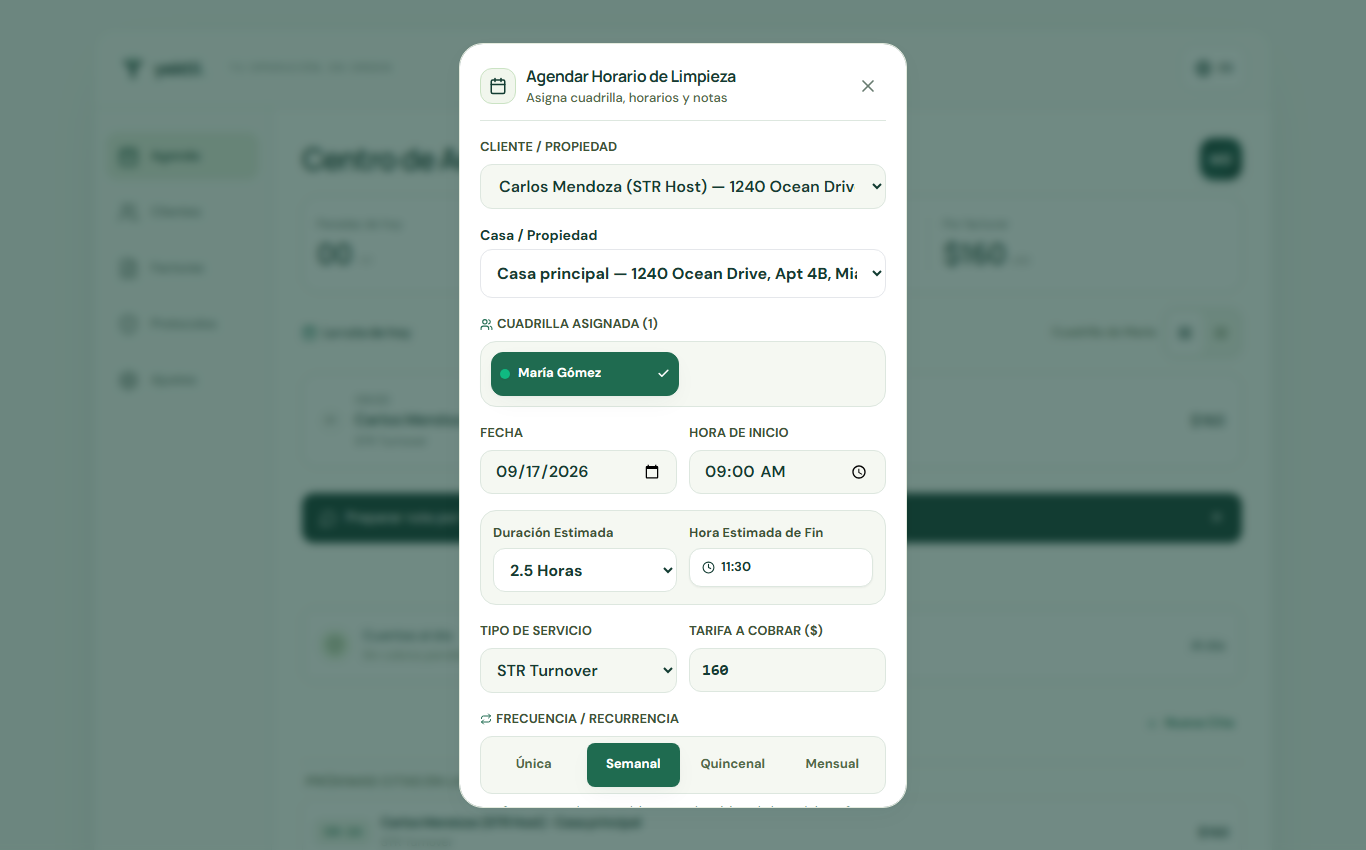Select the Semanal frequency tab
The width and height of the screenshot is (1366, 850).
[633, 764]
